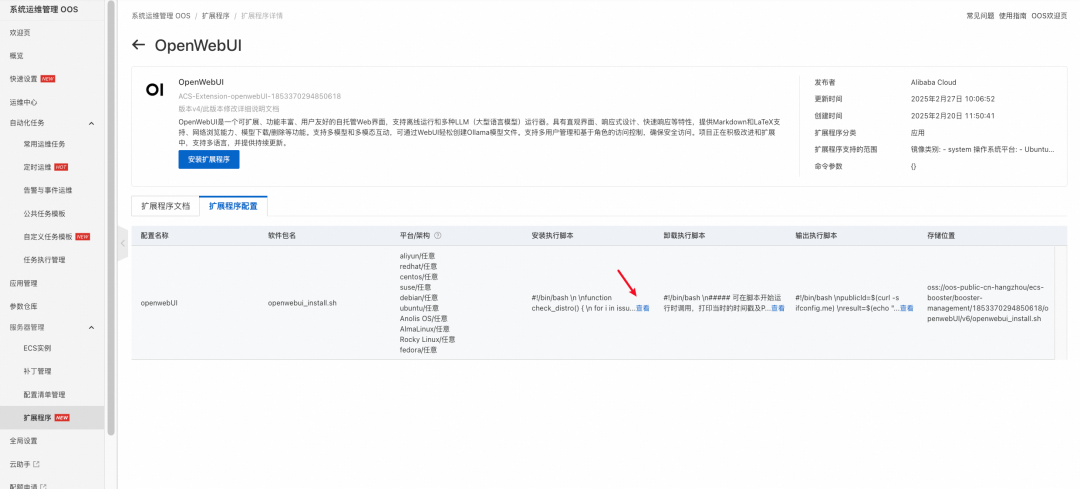
Task: Click breadcrumb 系统运维管理 OOS
Action: [161, 15]
